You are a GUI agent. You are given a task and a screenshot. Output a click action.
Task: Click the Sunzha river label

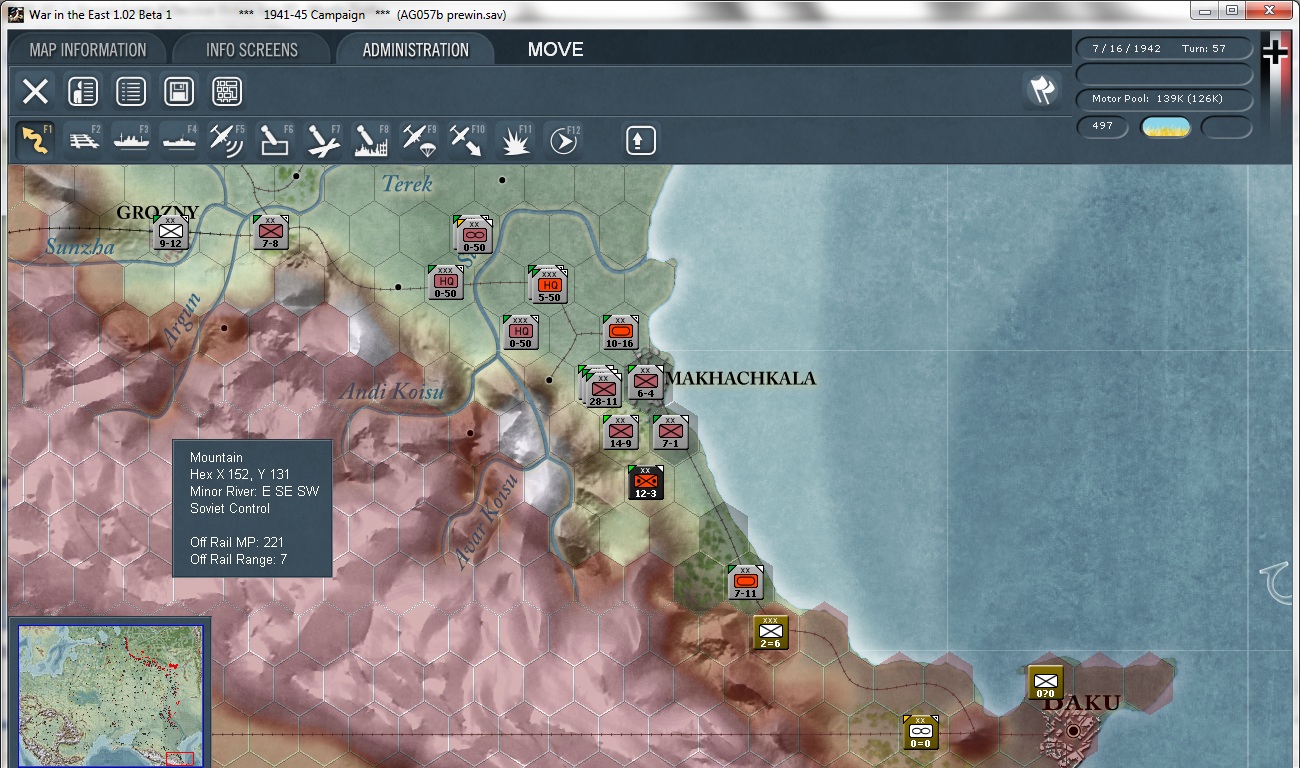80,247
